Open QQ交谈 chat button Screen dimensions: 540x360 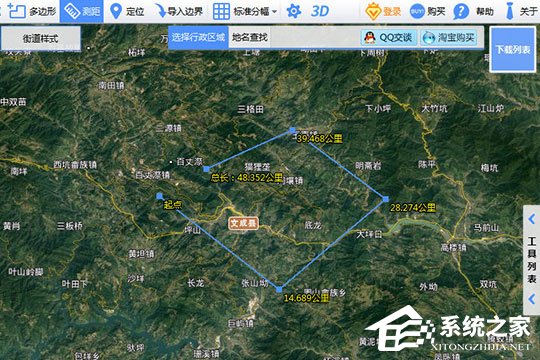coord(389,37)
